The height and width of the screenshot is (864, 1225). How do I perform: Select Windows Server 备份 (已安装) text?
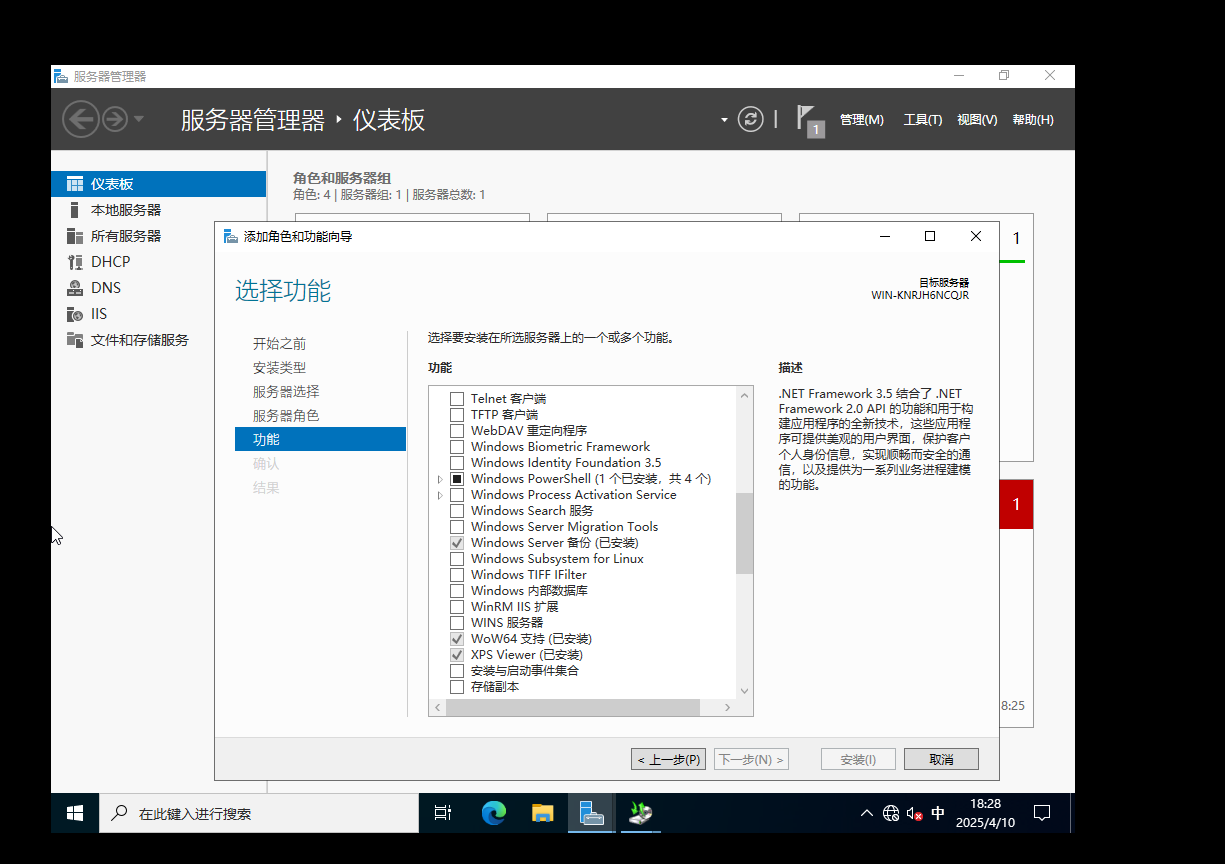click(554, 543)
